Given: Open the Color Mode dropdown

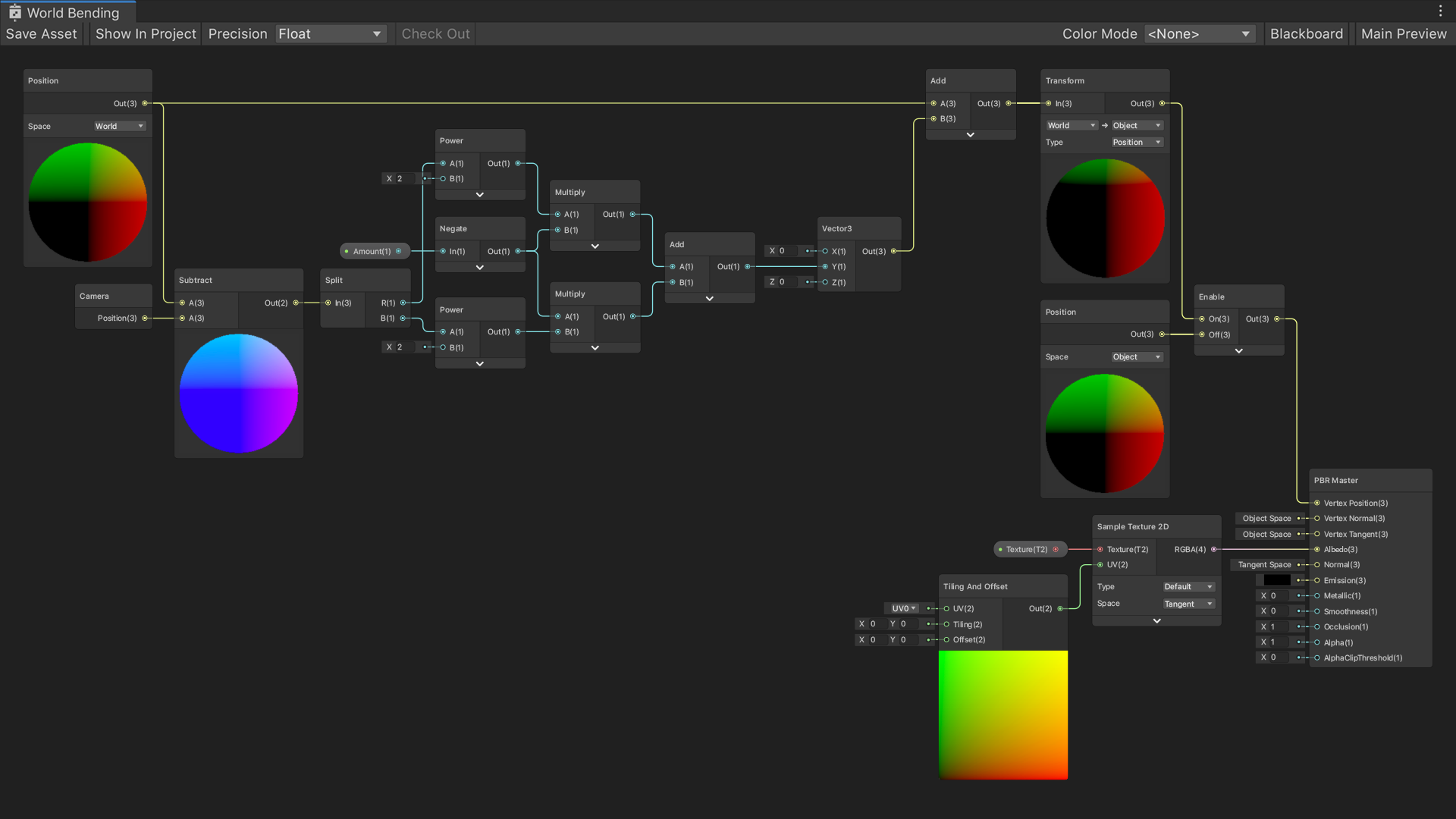Looking at the screenshot, I should click(1199, 34).
